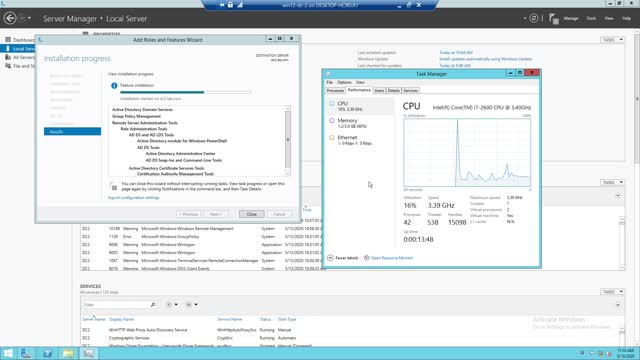Open the Notifications flag in Server Manager
Image resolution: width=640 pixels, height=360 pixels.
(x=553, y=19)
